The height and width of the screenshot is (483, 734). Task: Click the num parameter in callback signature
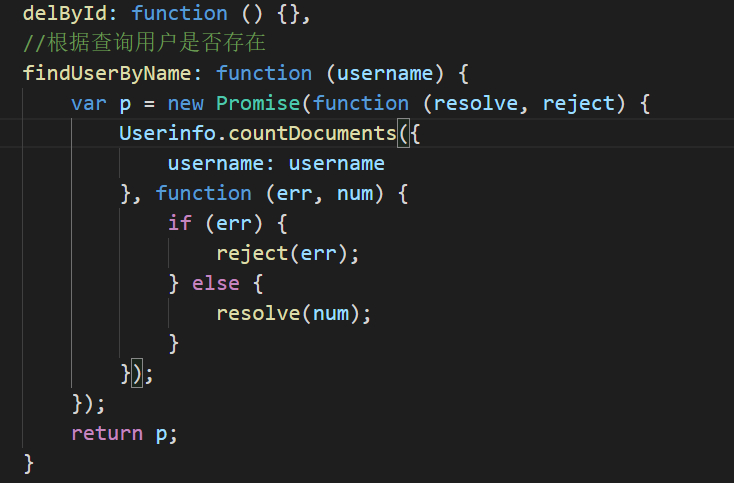pos(355,193)
